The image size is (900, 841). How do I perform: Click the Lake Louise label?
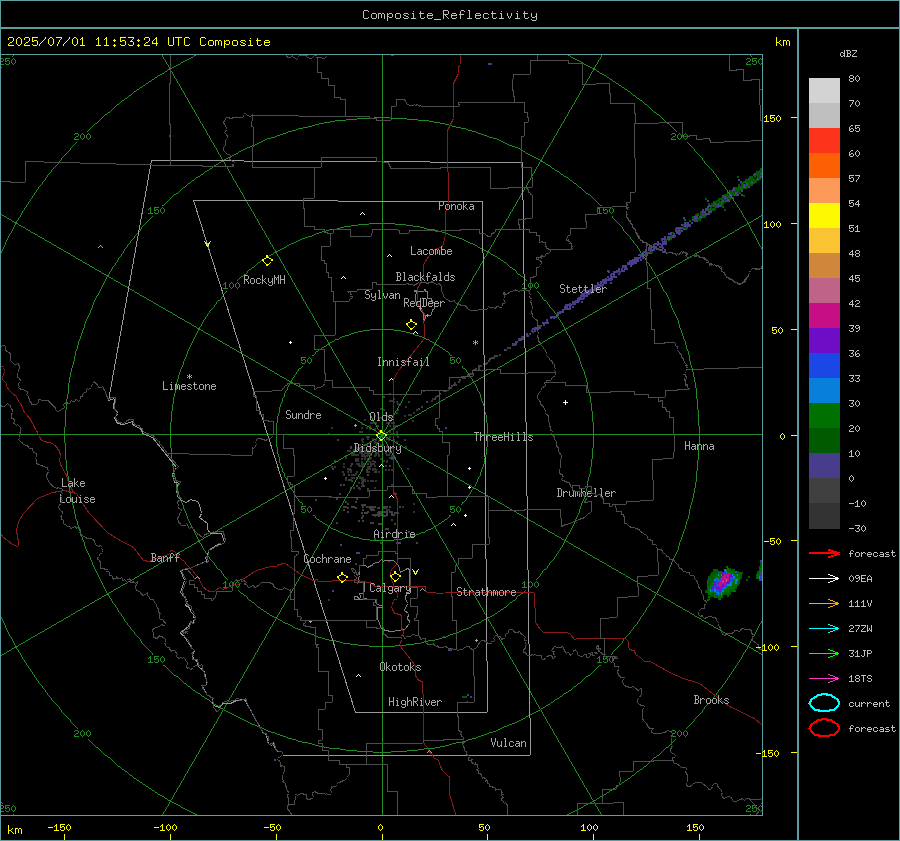(x=77, y=491)
